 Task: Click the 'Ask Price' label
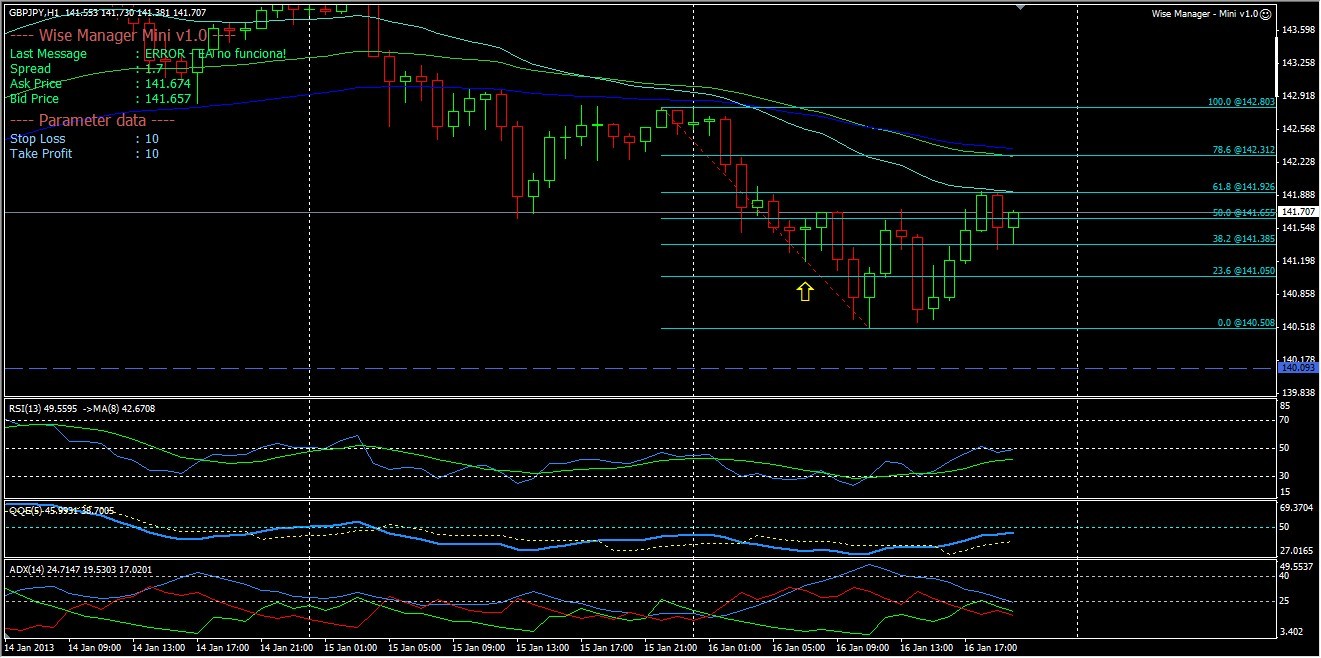36,84
